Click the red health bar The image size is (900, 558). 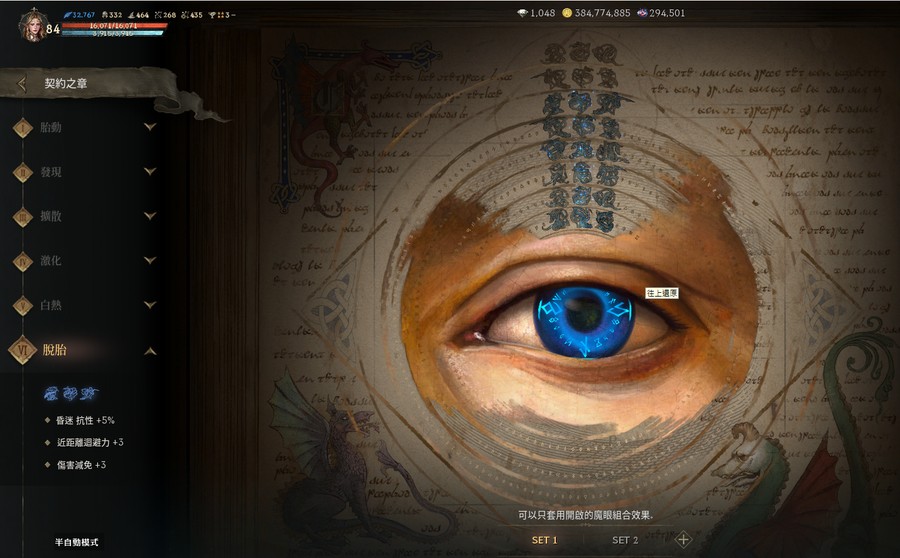point(114,26)
